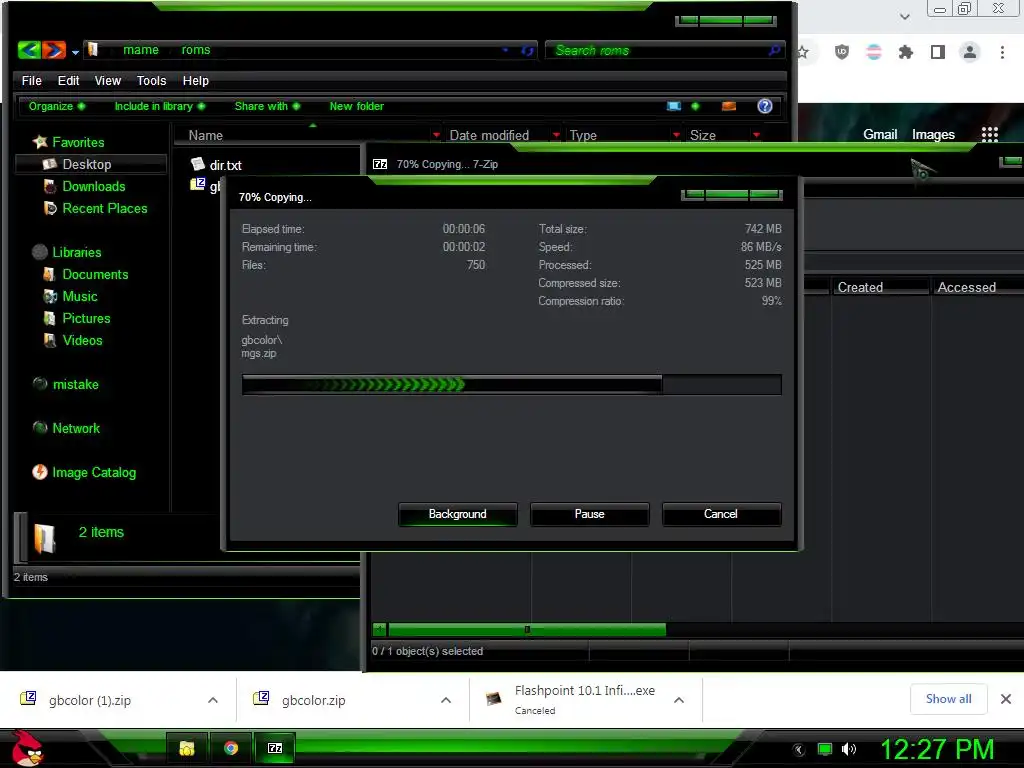
Task: Click the 7-Zip extraction progress bar
Action: [511, 384]
